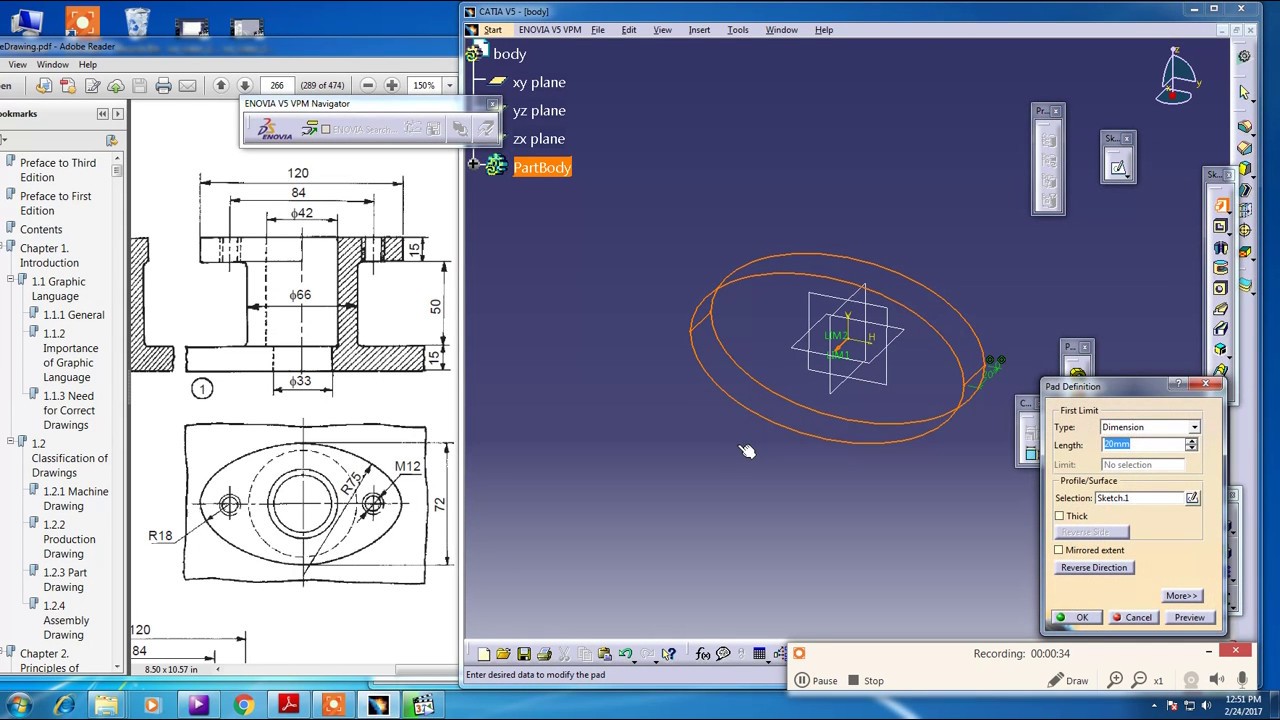Click Adobe Reader previous page arrow
The width and height of the screenshot is (1280, 720).
pyautogui.click(x=221, y=86)
